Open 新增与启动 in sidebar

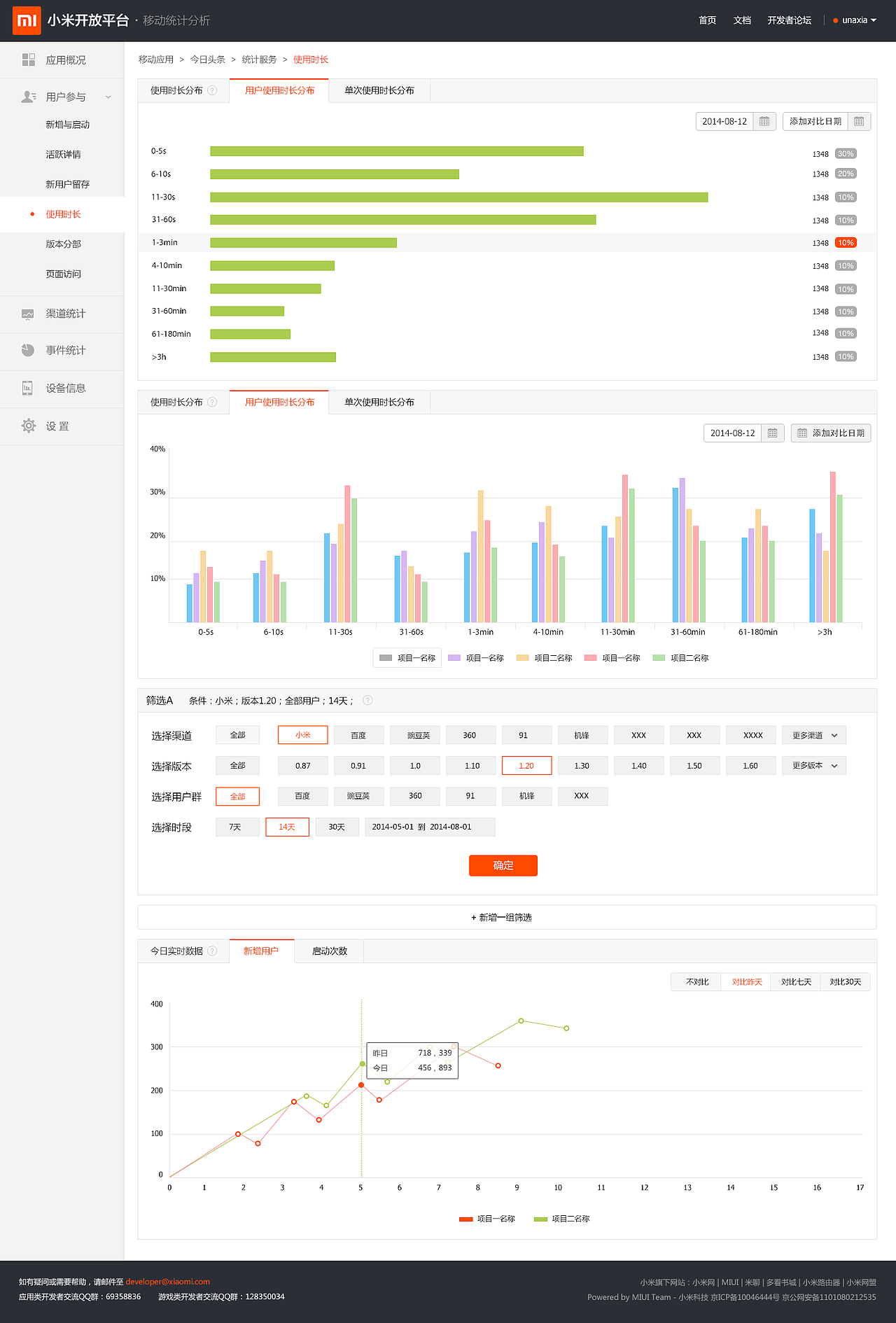click(67, 125)
